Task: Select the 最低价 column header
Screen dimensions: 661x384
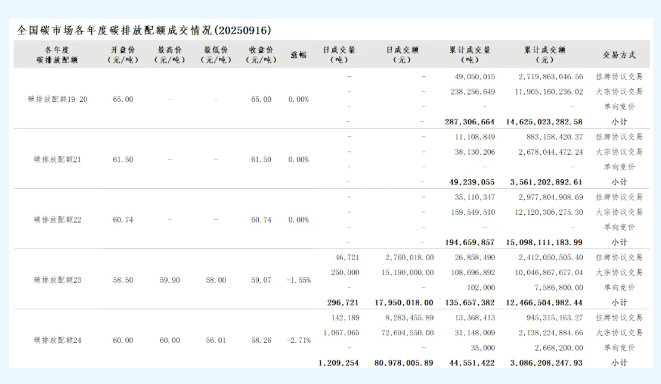Action: [x=216, y=55]
